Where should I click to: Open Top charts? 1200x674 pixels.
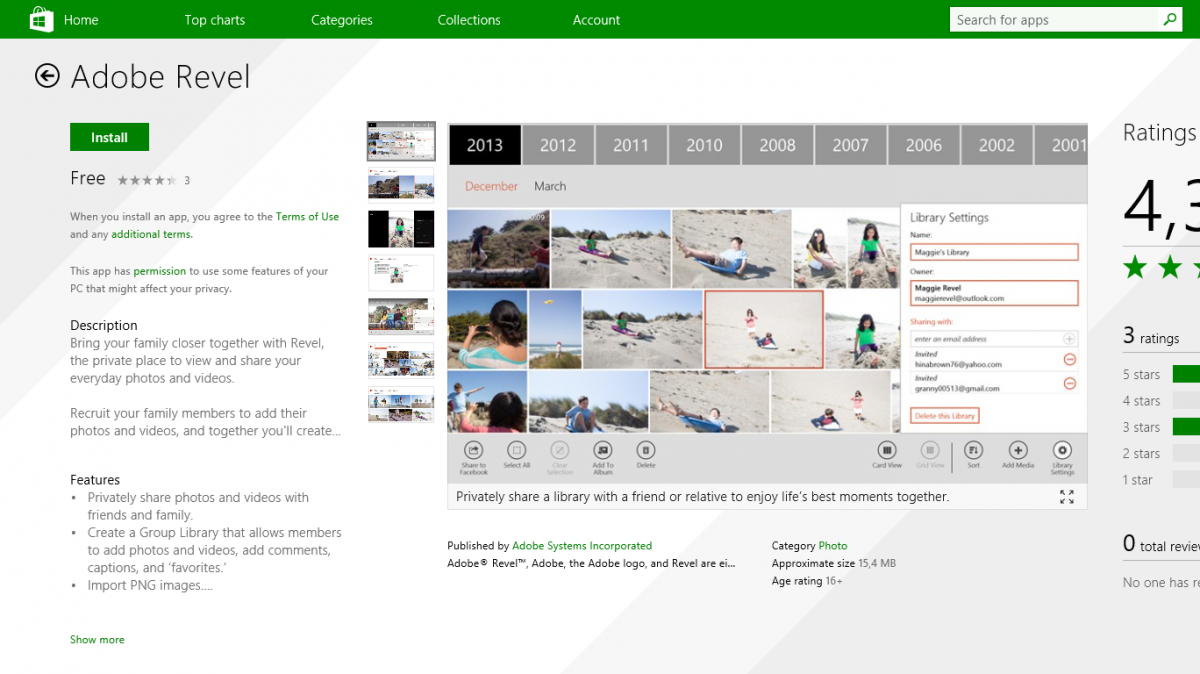pos(215,20)
